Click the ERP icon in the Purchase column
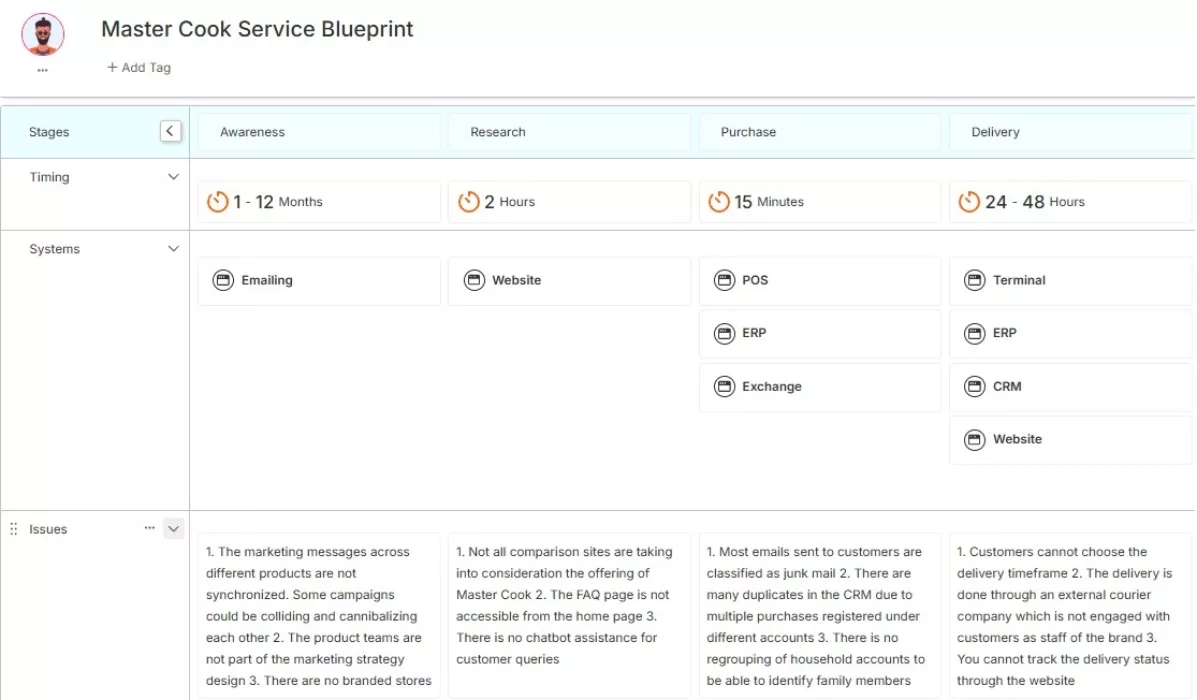 (x=724, y=333)
